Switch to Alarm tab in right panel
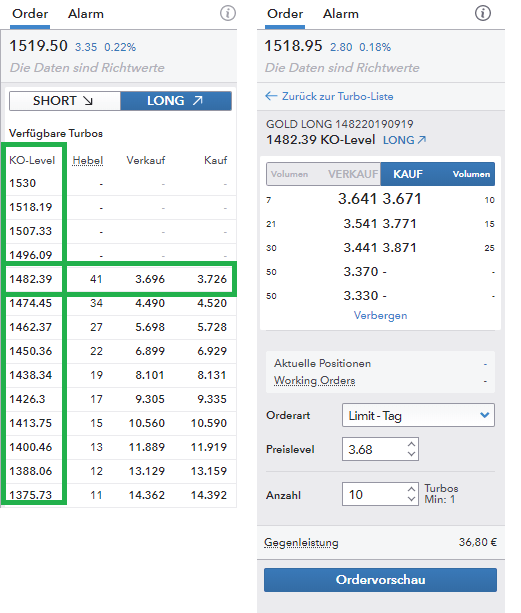Screen dimensions: 521x613 coord(340,14)
